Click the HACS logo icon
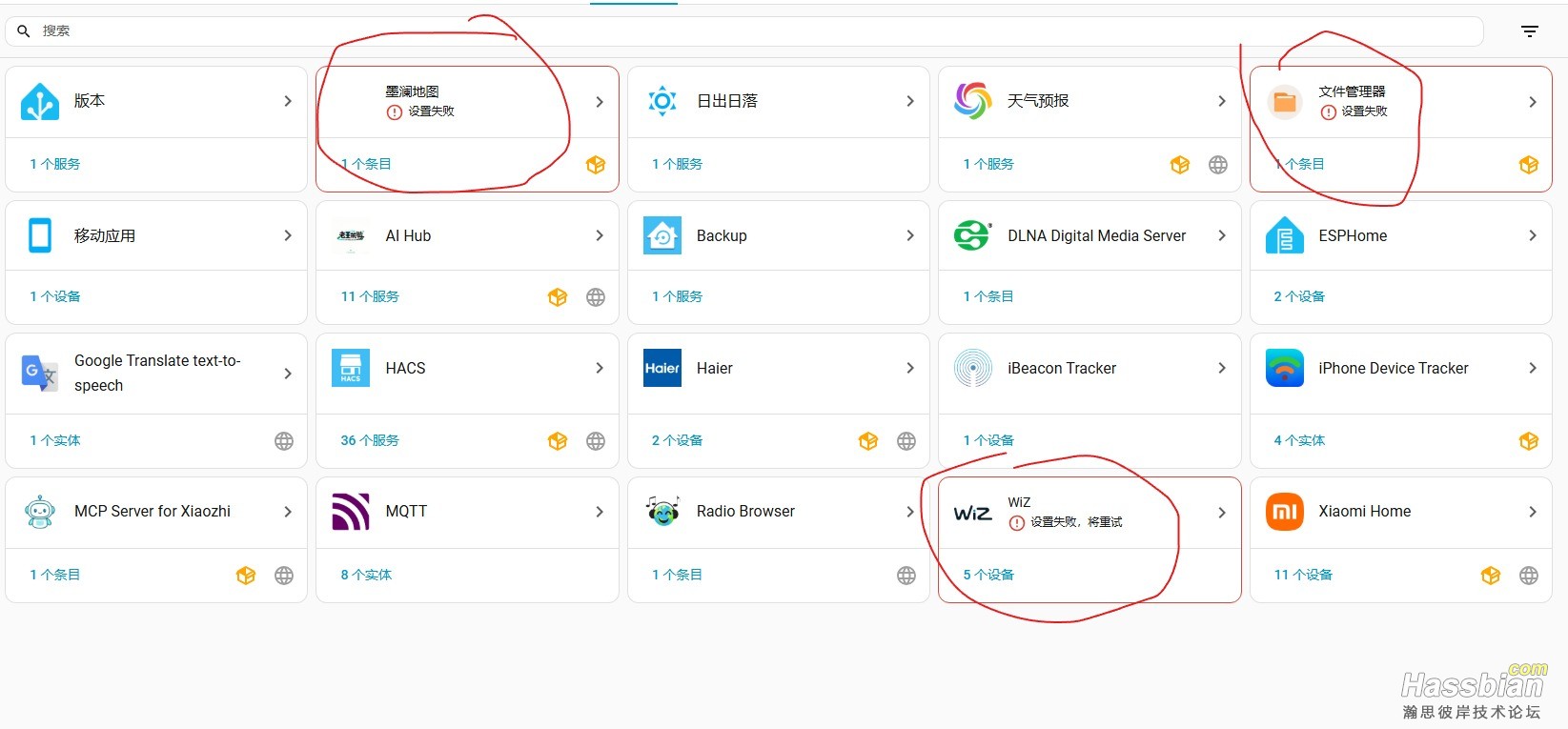The image size is (1568, 729). (351, 368)
